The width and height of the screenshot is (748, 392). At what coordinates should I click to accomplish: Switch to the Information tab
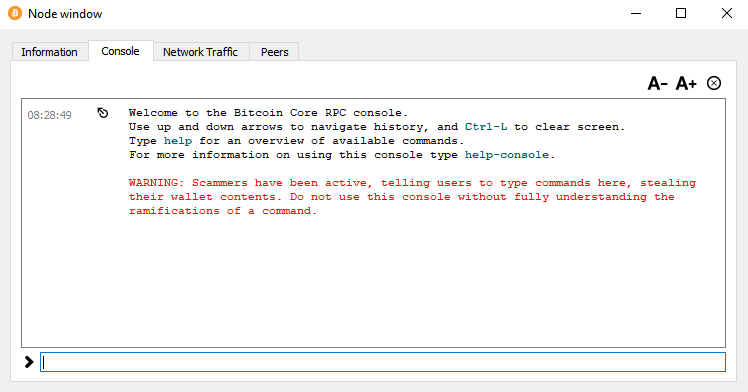tap(49, 52)
